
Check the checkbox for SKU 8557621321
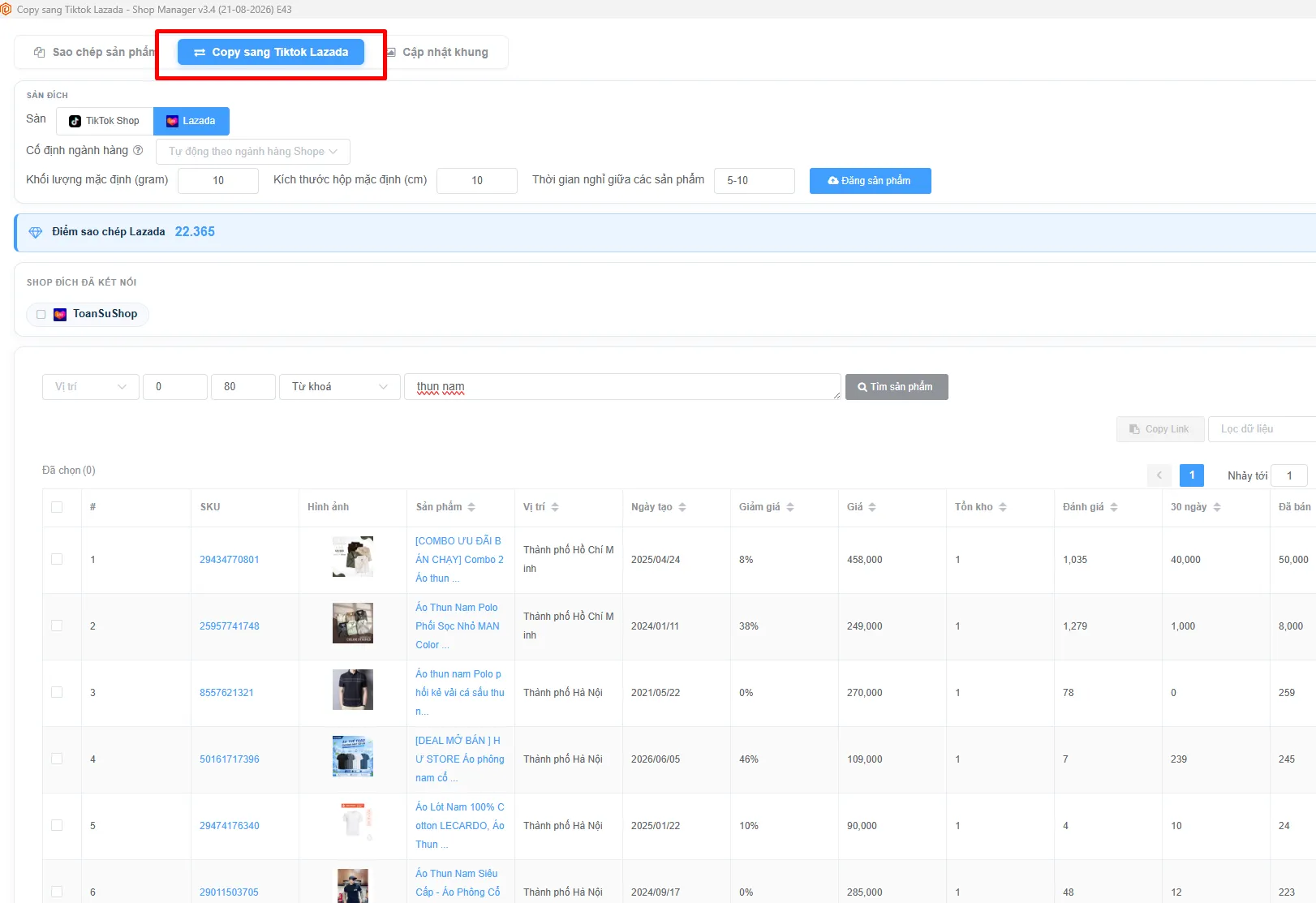click(x=57, y=692)
